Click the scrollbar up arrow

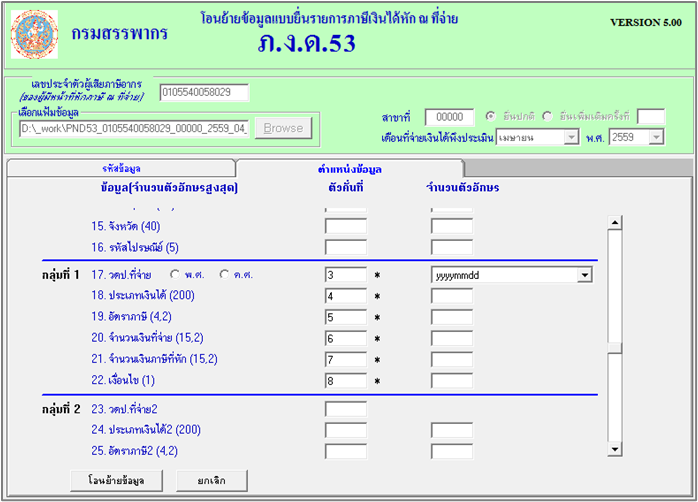click(615, 223)
